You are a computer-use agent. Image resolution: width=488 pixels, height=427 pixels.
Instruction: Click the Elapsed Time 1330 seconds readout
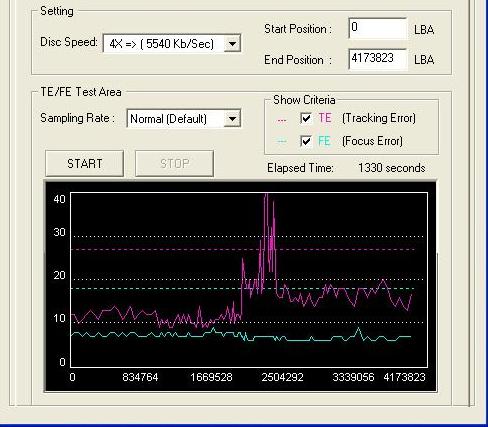click(392, 168)
